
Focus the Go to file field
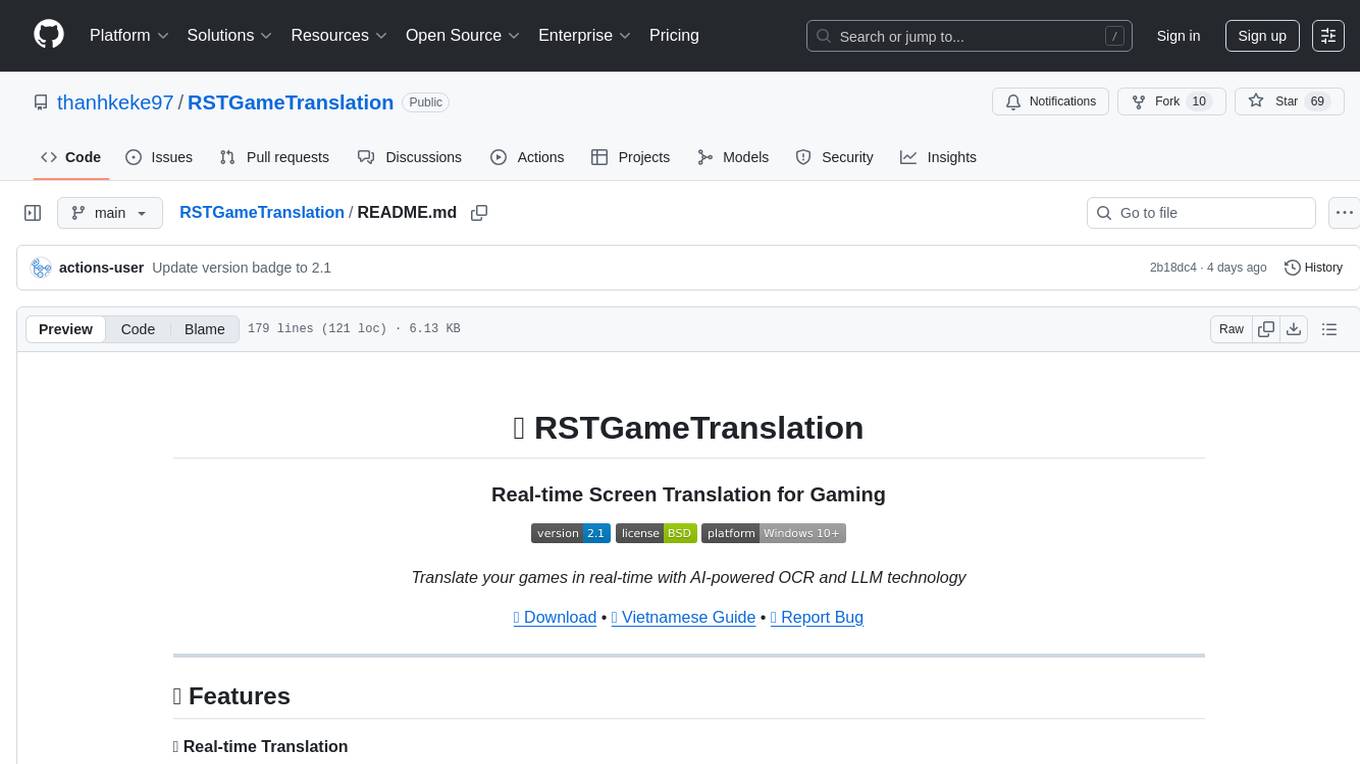(1201, 213)
